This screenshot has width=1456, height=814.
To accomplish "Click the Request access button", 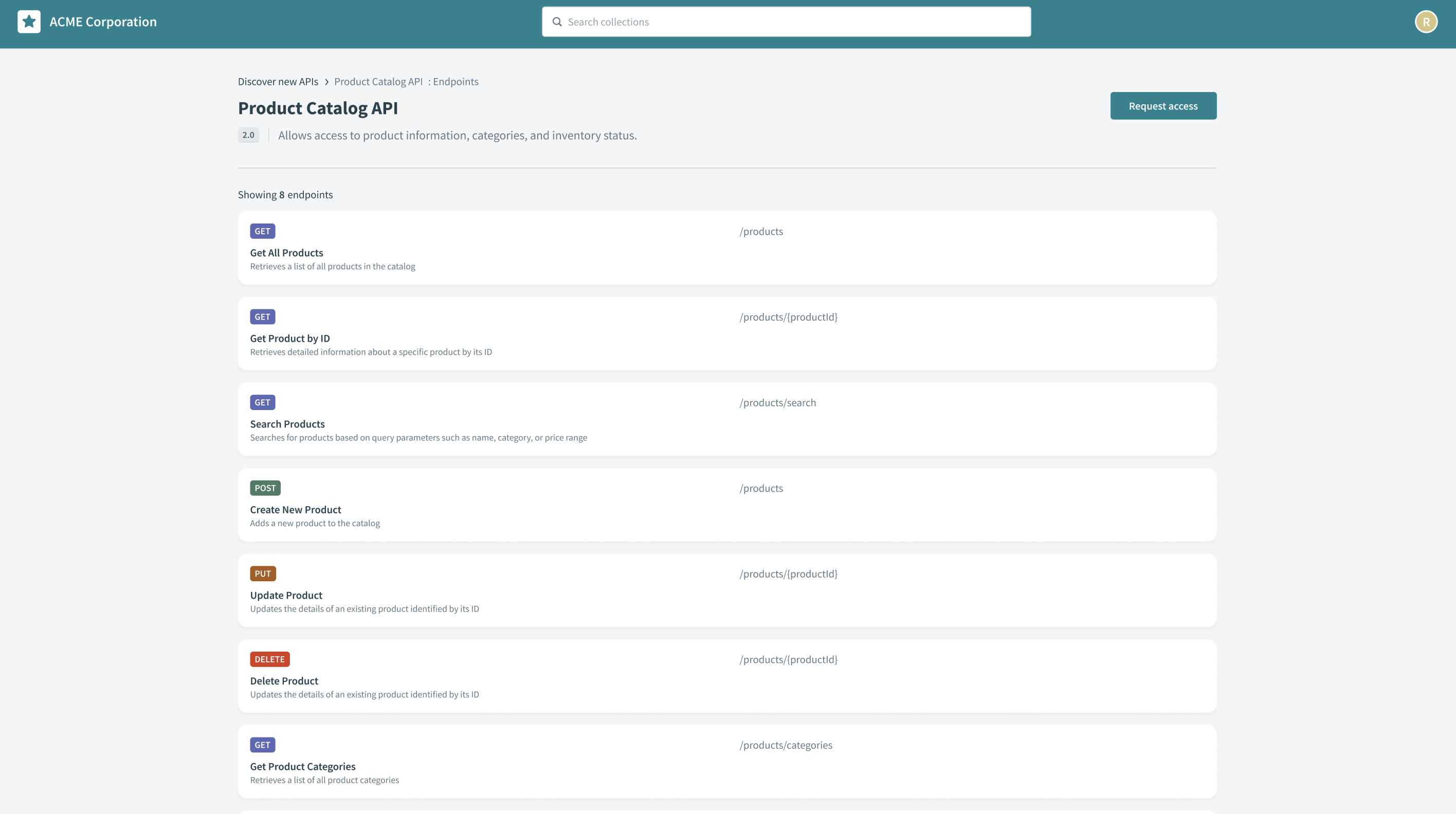I will pyautogui.click(x=1163, y=105).
